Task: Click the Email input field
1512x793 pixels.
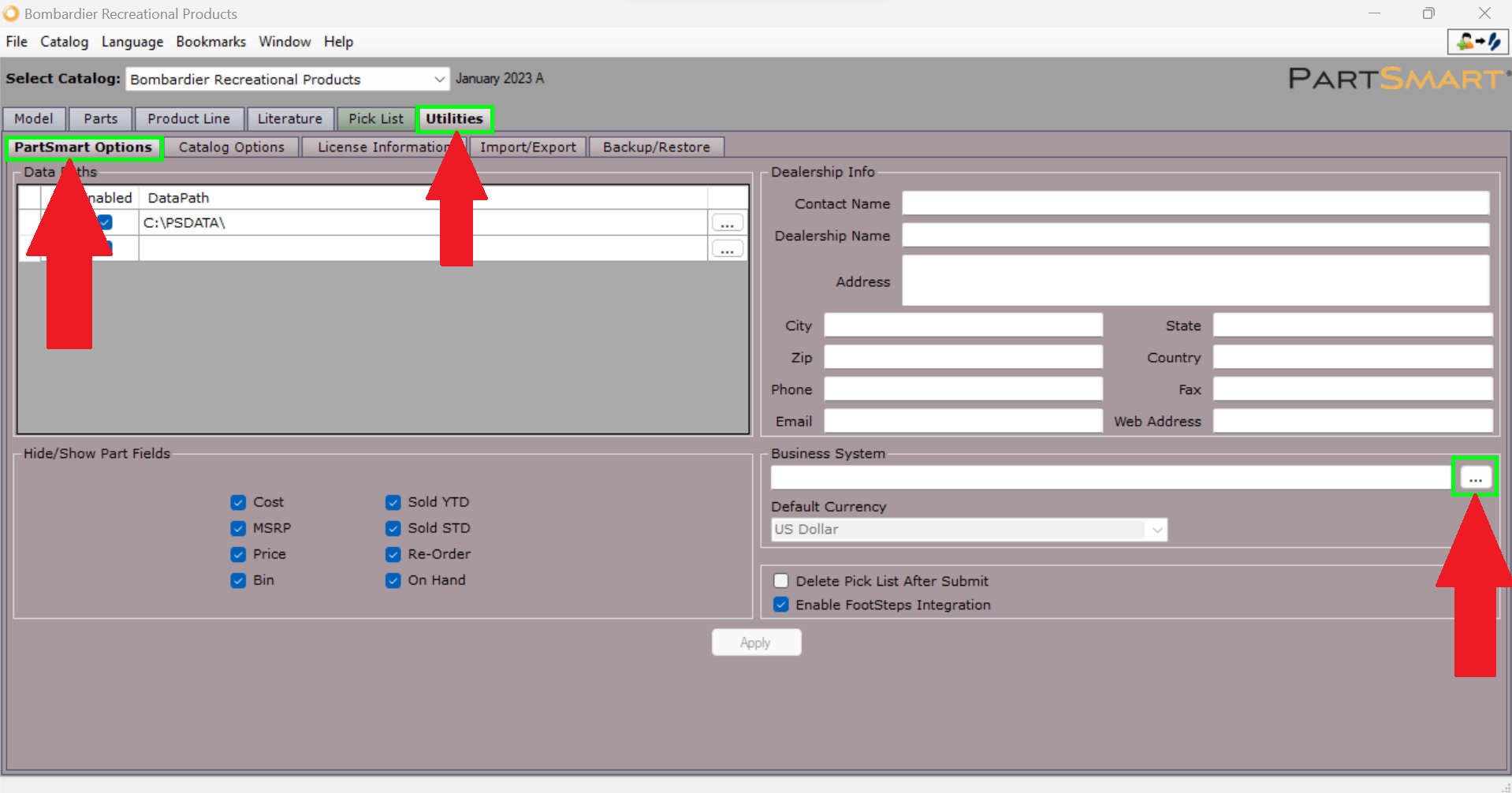Action: 963,421
